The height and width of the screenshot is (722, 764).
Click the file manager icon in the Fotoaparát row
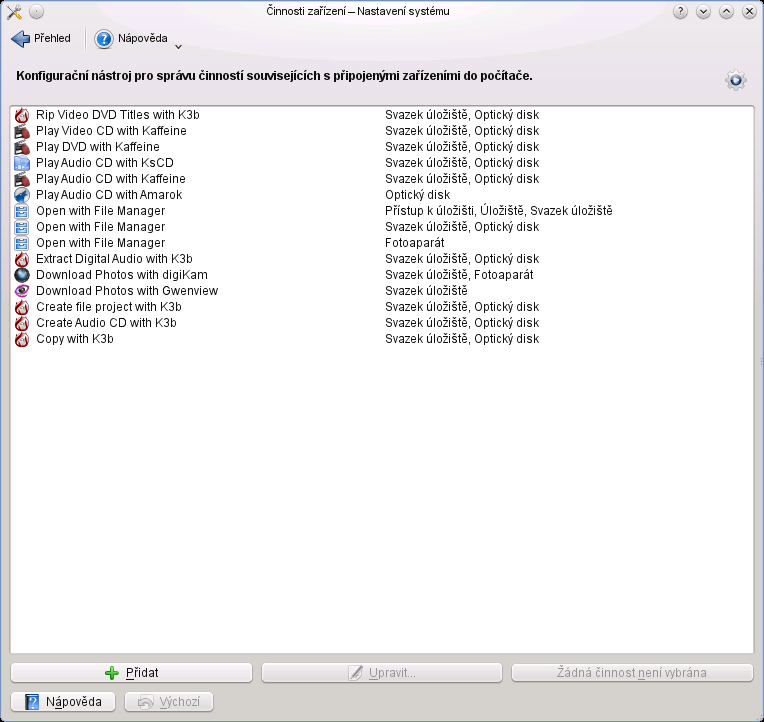point(21,243)
